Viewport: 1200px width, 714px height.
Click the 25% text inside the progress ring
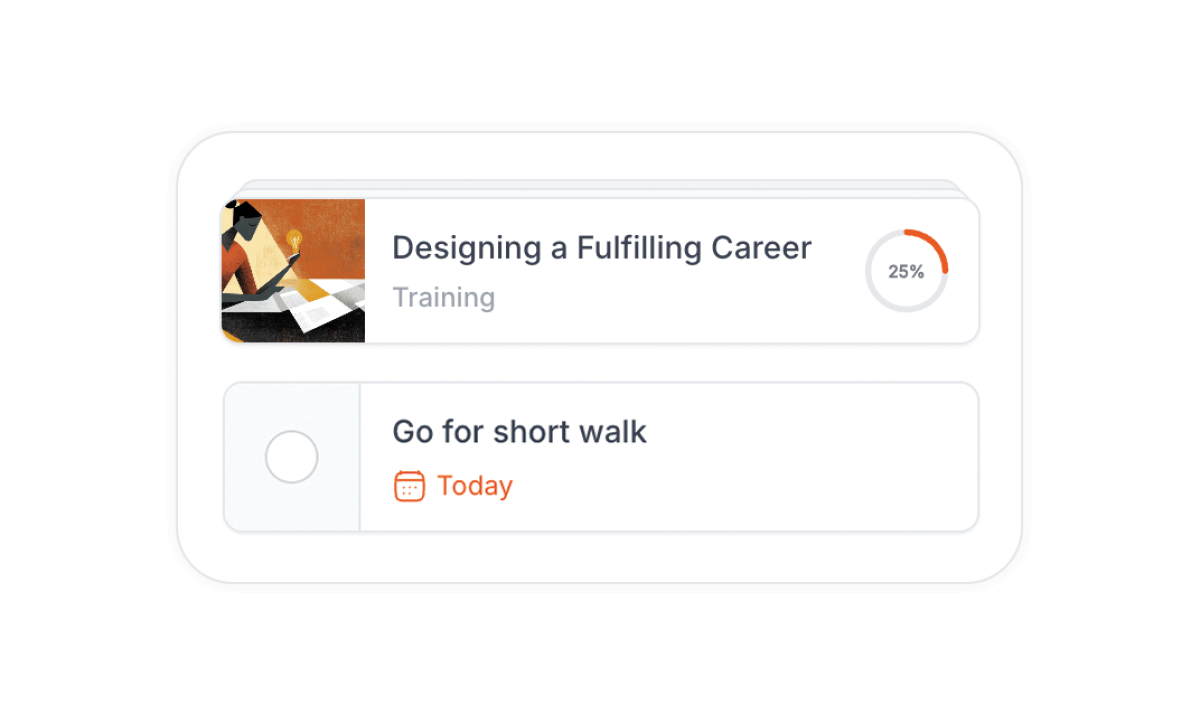(906, 271)
